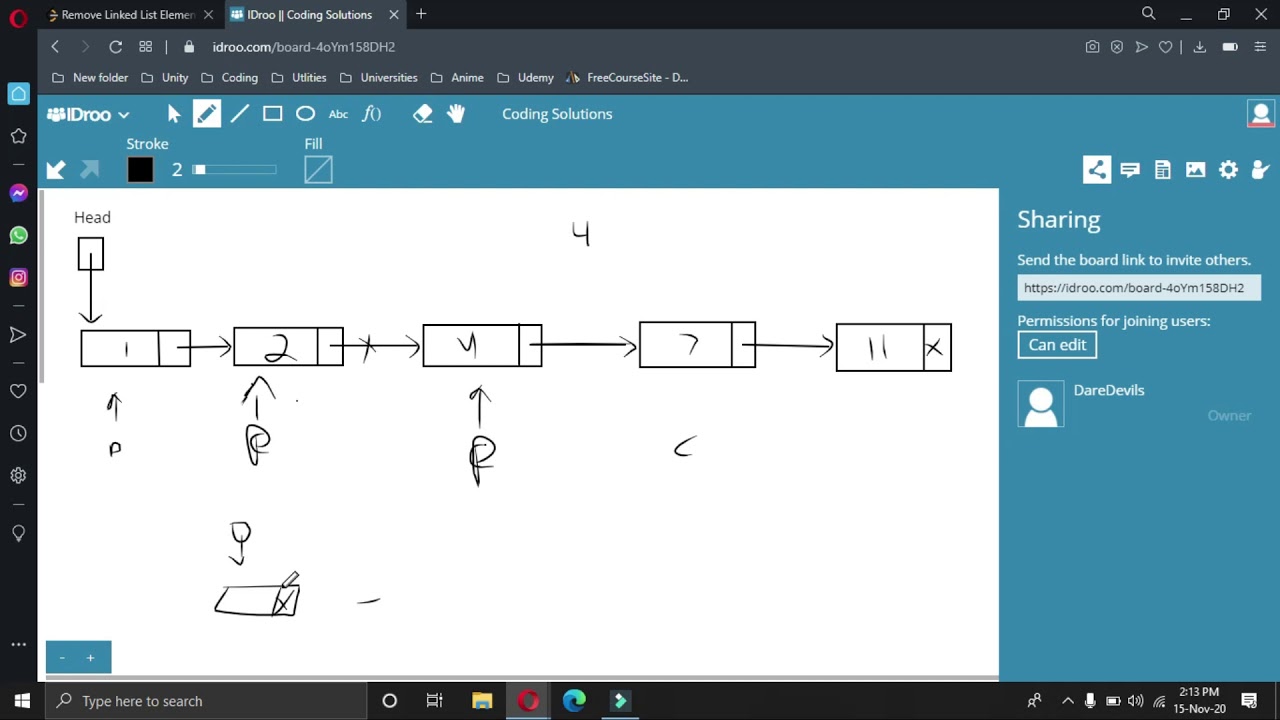
Task: Click the undo arrow icon
Action: point(56,170)
